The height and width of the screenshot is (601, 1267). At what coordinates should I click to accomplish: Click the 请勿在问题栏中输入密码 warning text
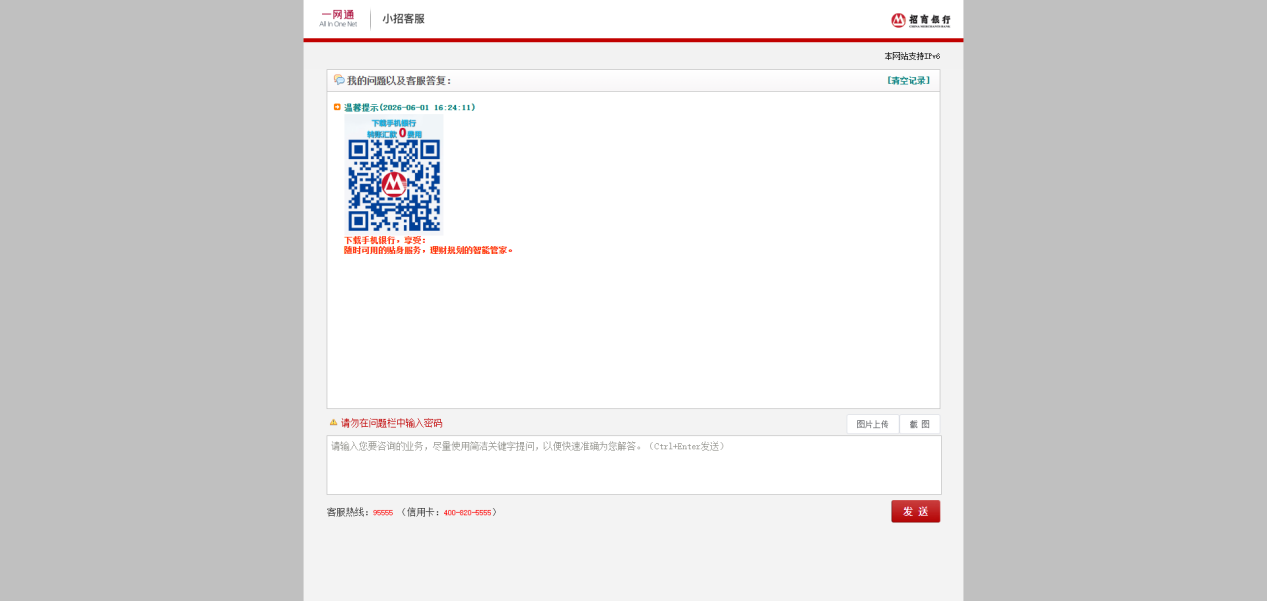click(x=391, y=423)
